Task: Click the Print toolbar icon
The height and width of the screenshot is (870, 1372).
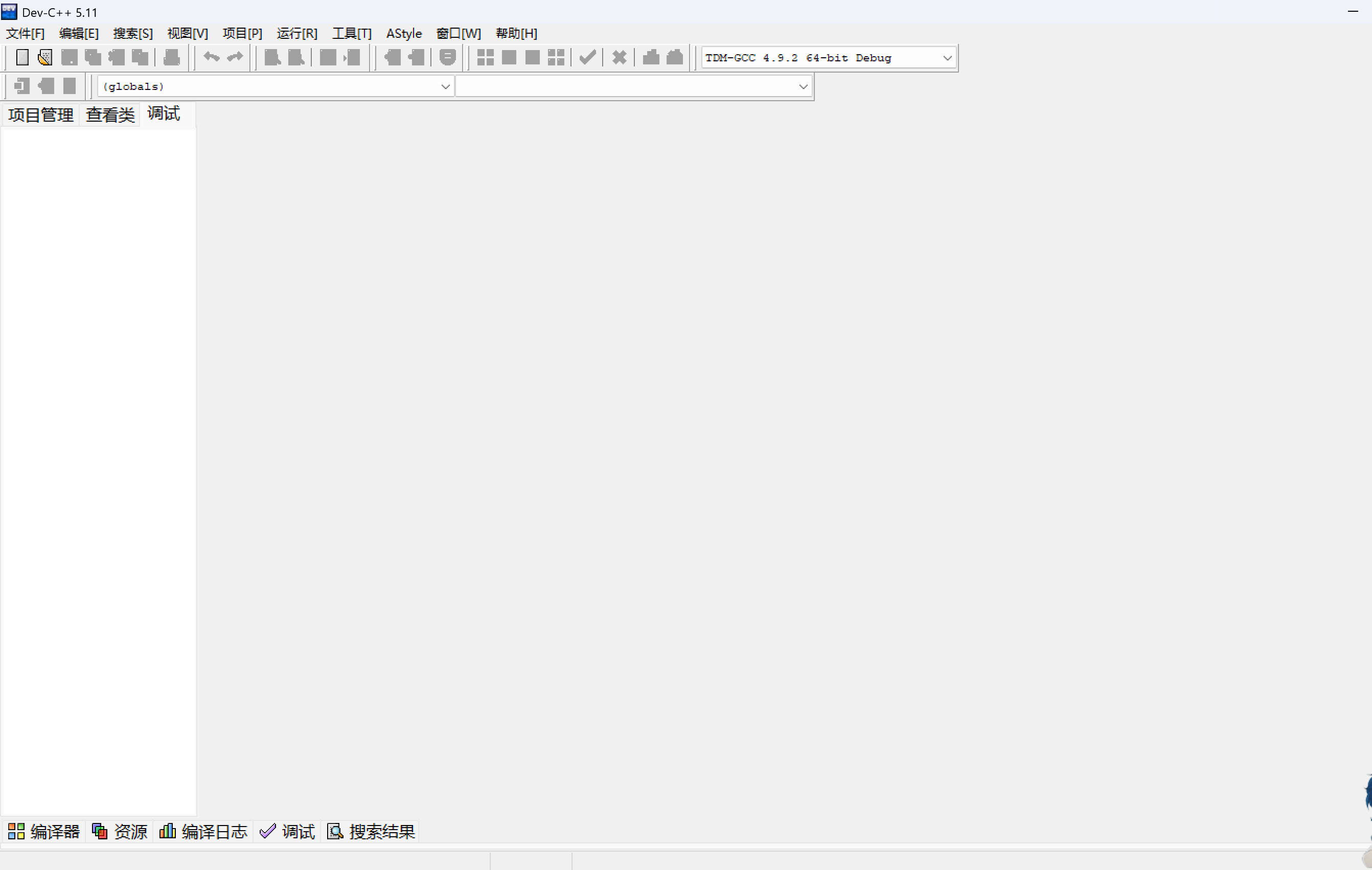Action: tap(172, 58)
